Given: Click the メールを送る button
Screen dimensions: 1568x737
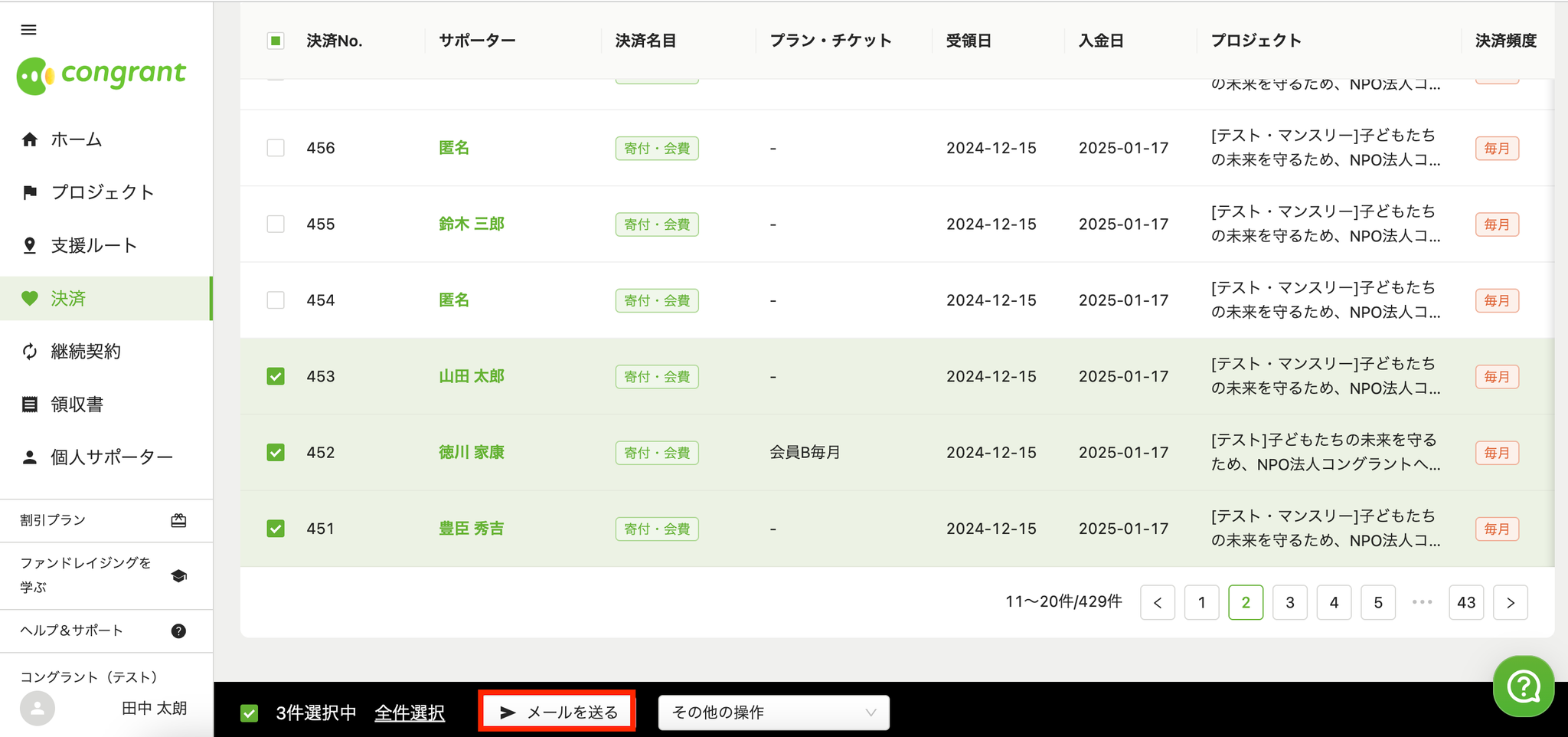Looking at the screenshot, I should pos(557,712).
